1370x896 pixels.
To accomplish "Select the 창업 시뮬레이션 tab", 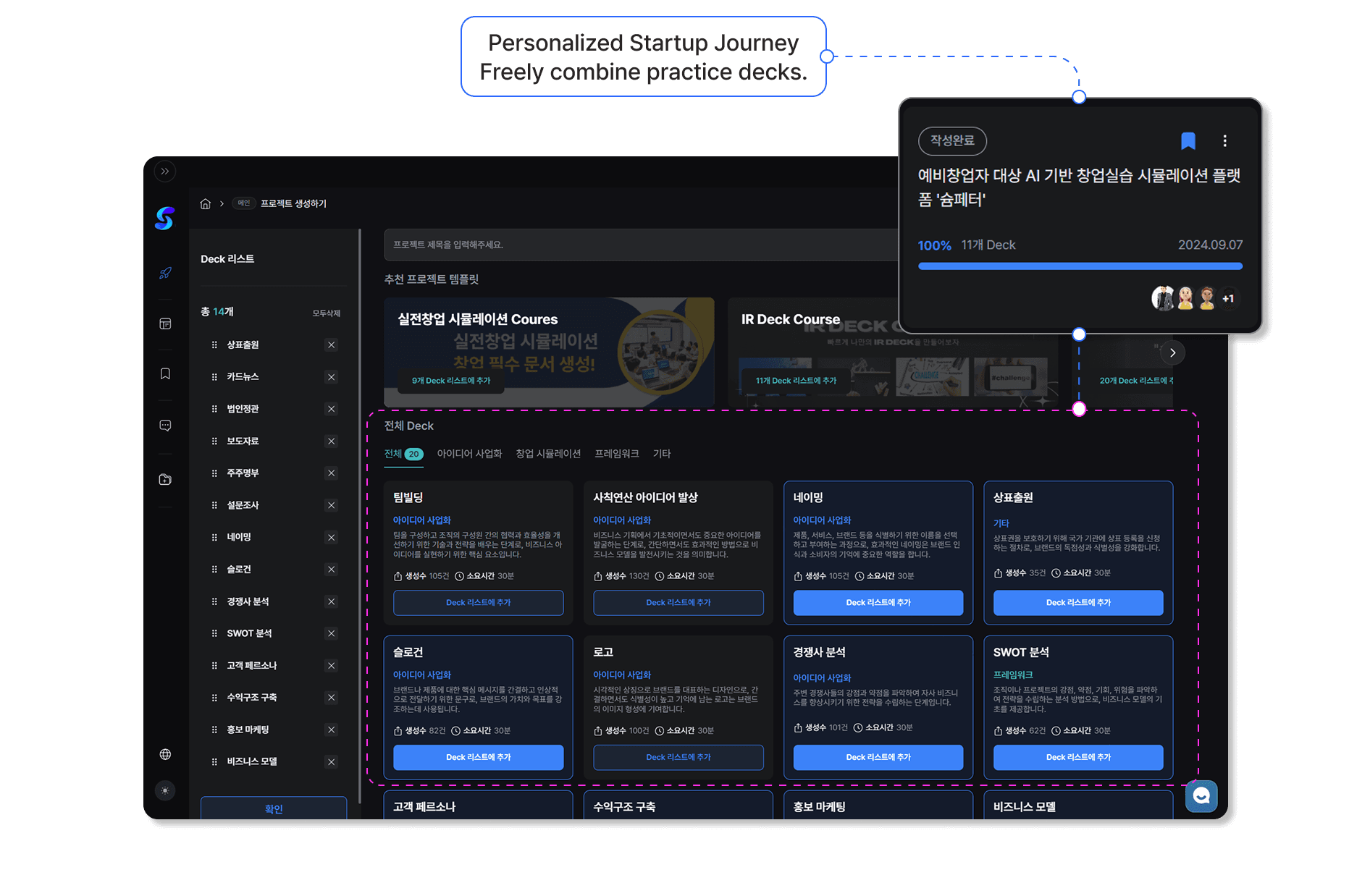I will 548,454.
